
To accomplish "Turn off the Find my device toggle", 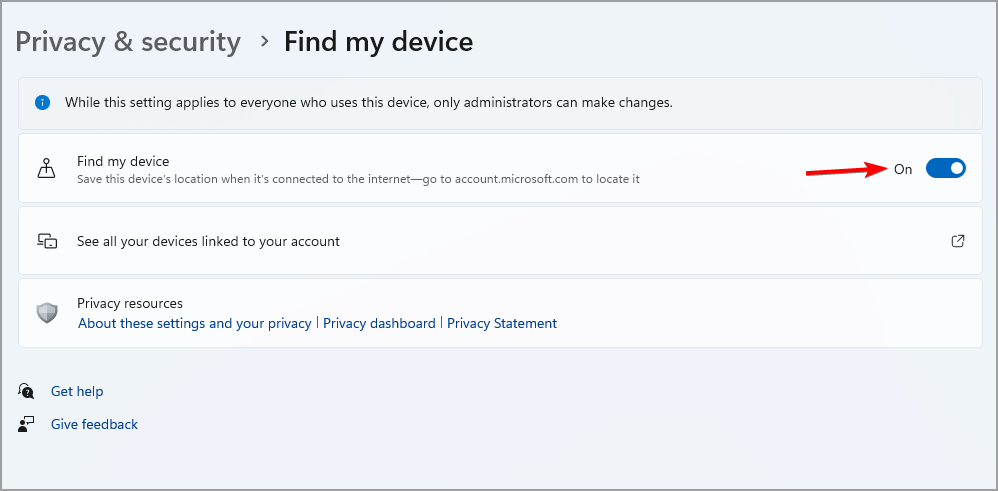I will (x=945, y=169).
